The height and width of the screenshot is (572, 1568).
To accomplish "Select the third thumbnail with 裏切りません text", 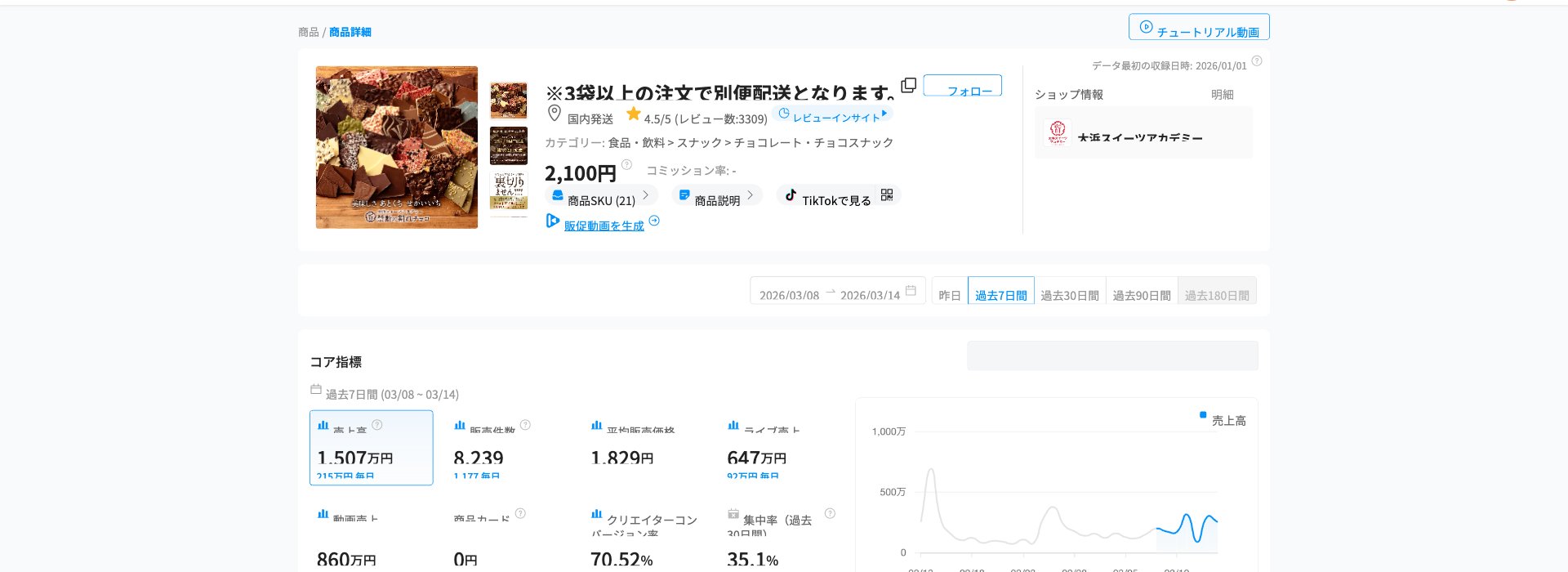I will coord(509,190).
